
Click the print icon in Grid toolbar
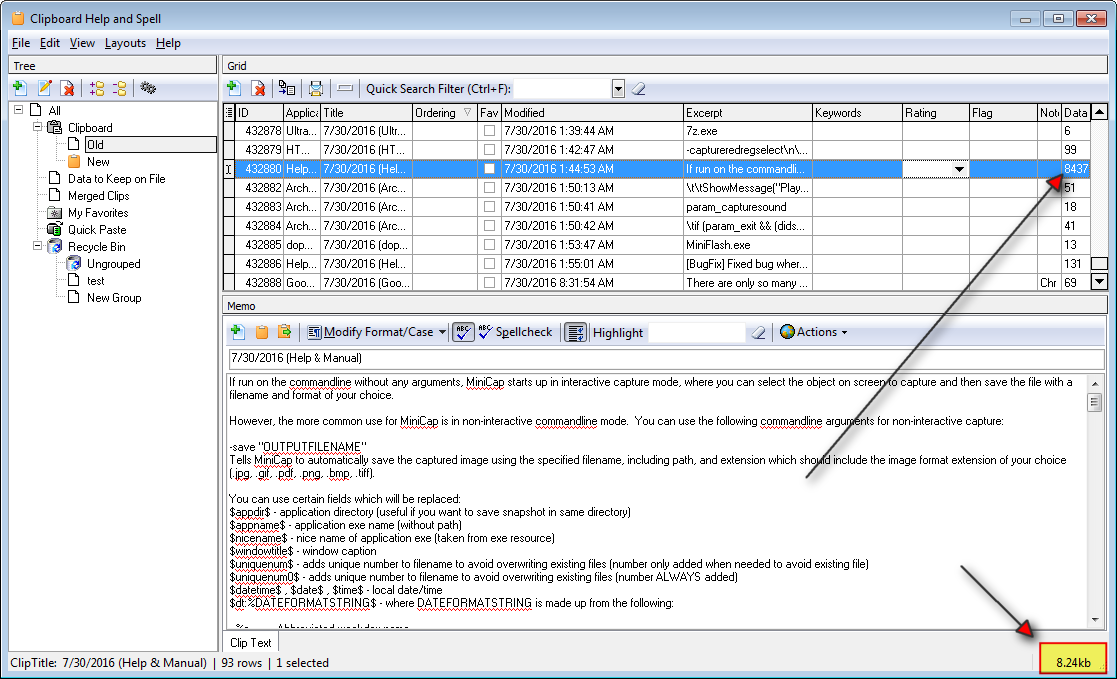[316, 88]
